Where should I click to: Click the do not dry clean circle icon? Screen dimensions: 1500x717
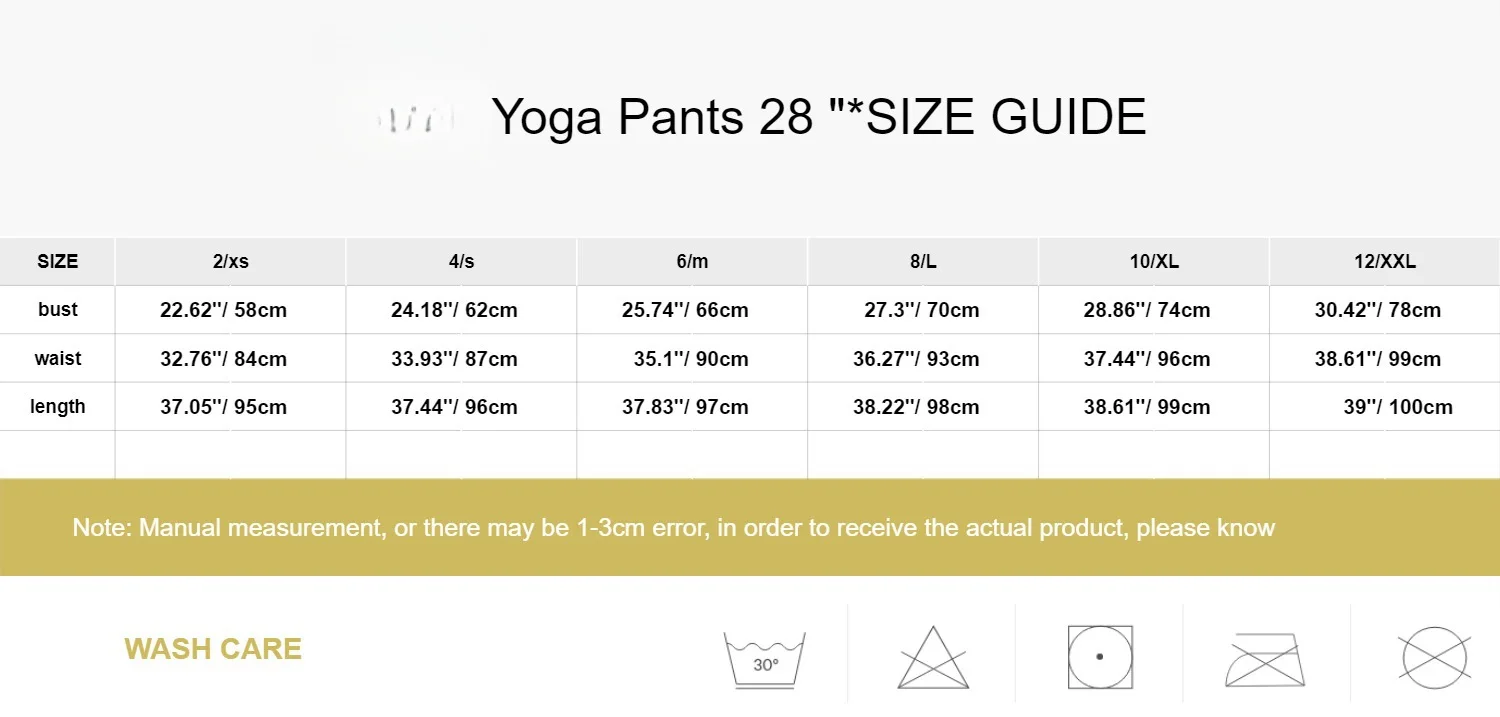(x=1434, y=658)
